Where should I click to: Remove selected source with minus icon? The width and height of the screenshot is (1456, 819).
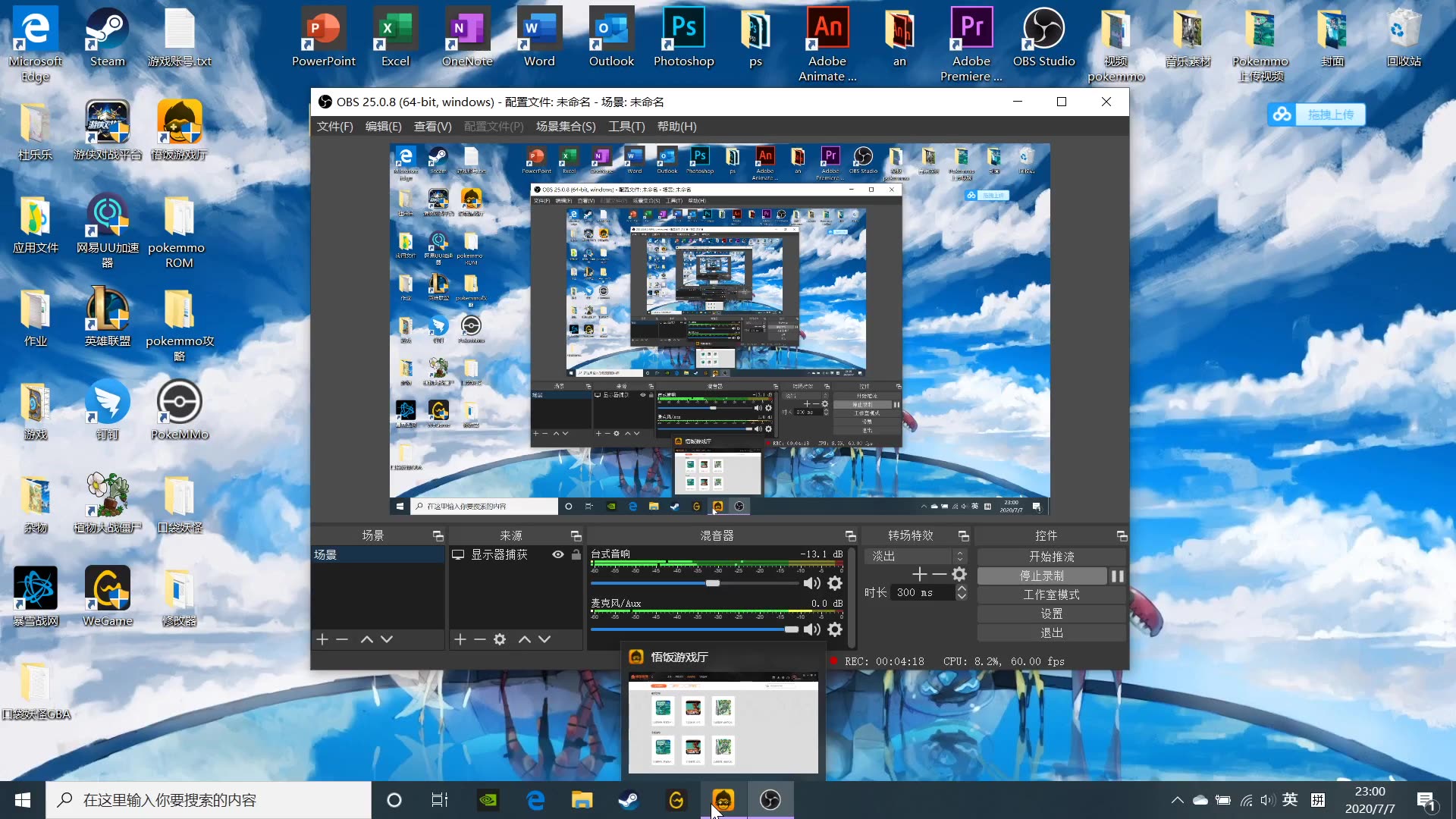(x=480, y=639)
